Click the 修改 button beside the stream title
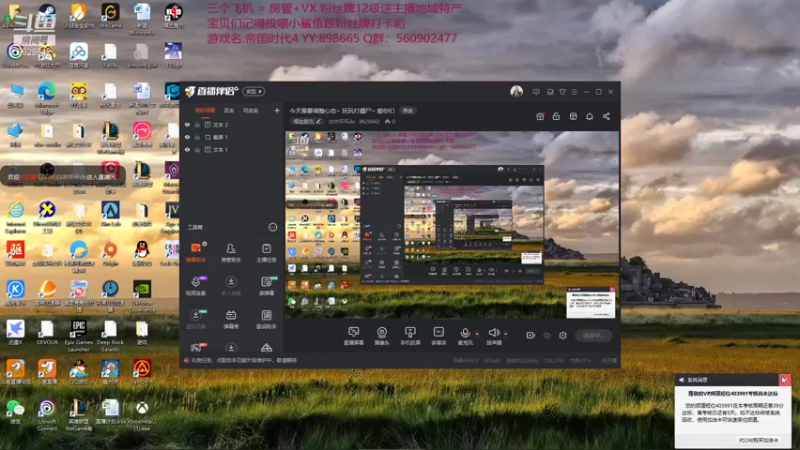This screenshot has width=800, height=450. (x=408, y=111)
